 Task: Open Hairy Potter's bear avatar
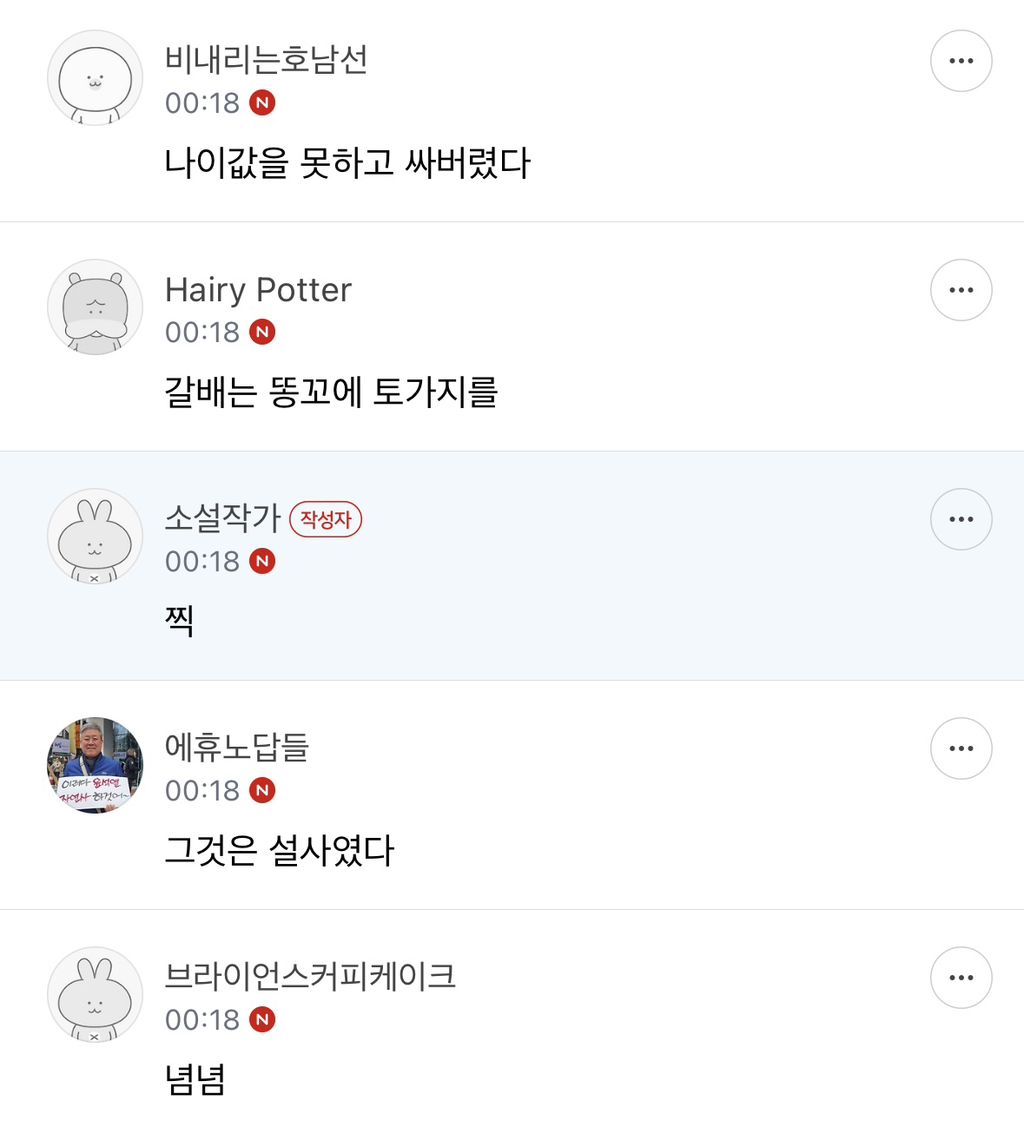click(95, 307)
